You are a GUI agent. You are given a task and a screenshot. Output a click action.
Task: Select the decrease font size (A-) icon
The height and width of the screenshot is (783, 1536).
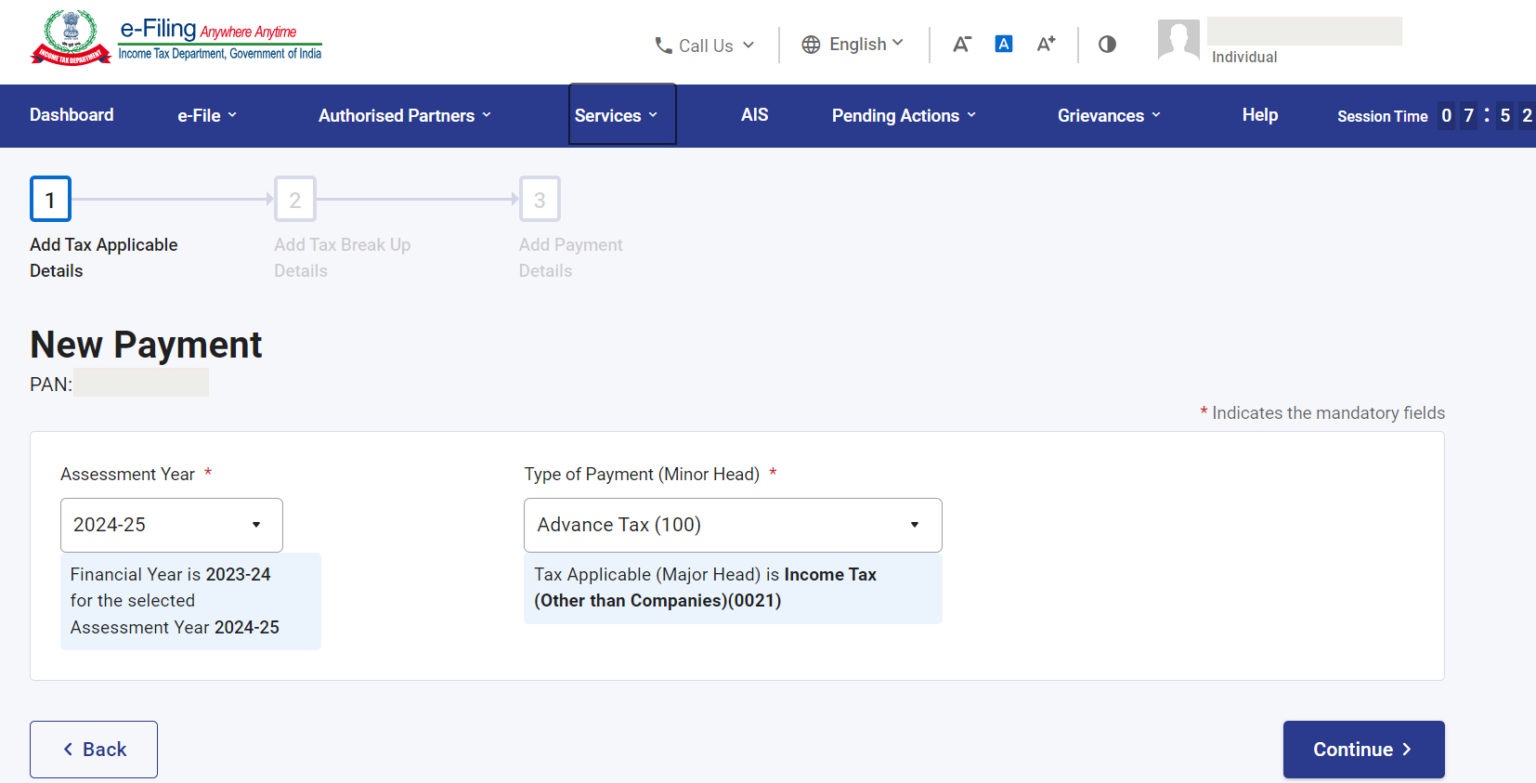click(x=962, y=44)
